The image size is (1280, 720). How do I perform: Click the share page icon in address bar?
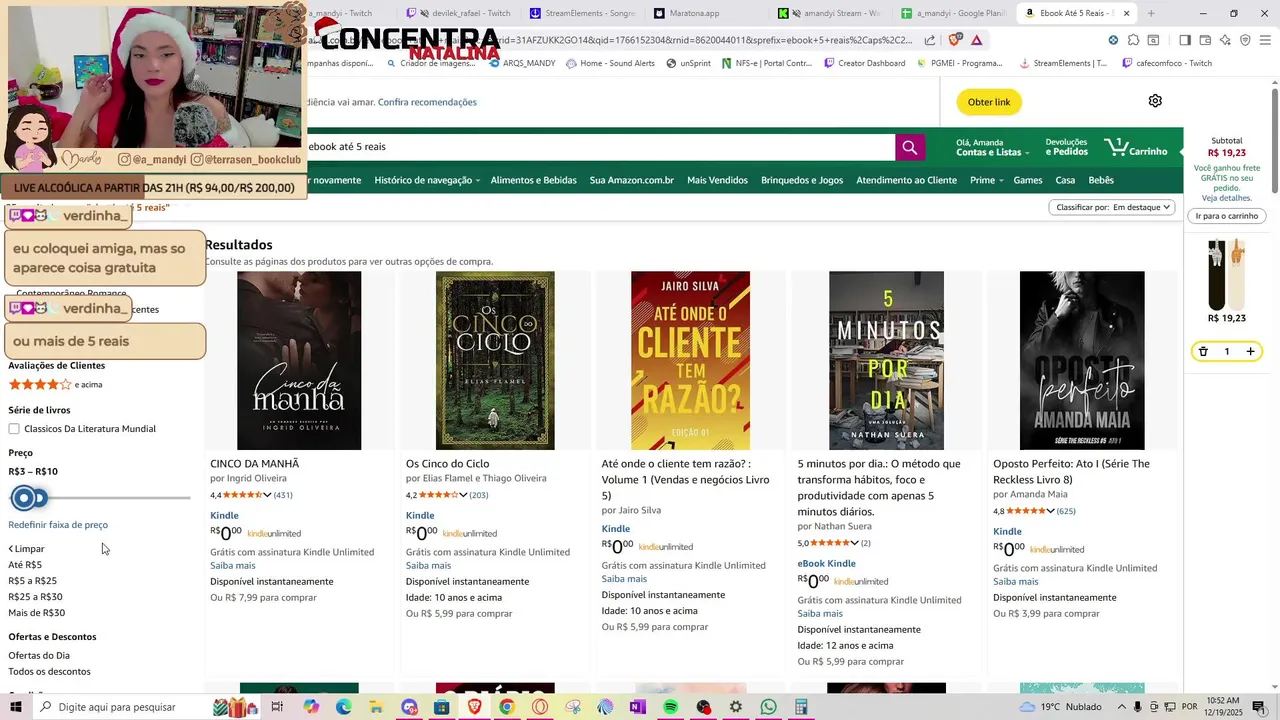coord(930,40)
